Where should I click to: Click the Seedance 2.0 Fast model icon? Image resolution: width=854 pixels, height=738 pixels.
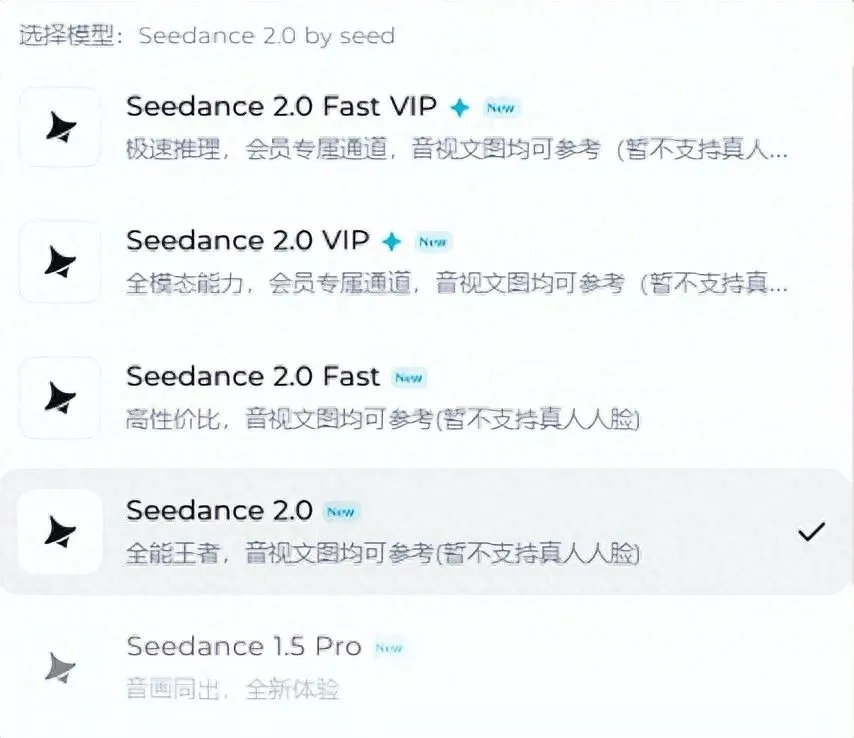point(60,398)
